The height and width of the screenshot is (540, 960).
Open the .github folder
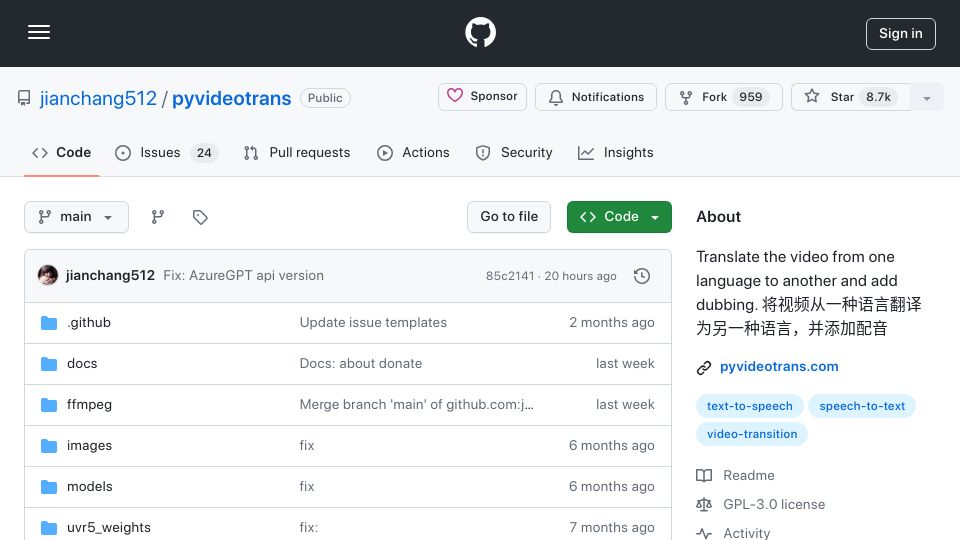[x=89, y=323]
